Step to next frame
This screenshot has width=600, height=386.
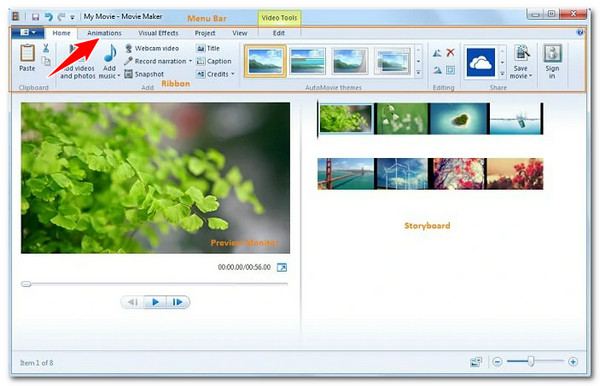pyautogui.click(x=178, y=302)
